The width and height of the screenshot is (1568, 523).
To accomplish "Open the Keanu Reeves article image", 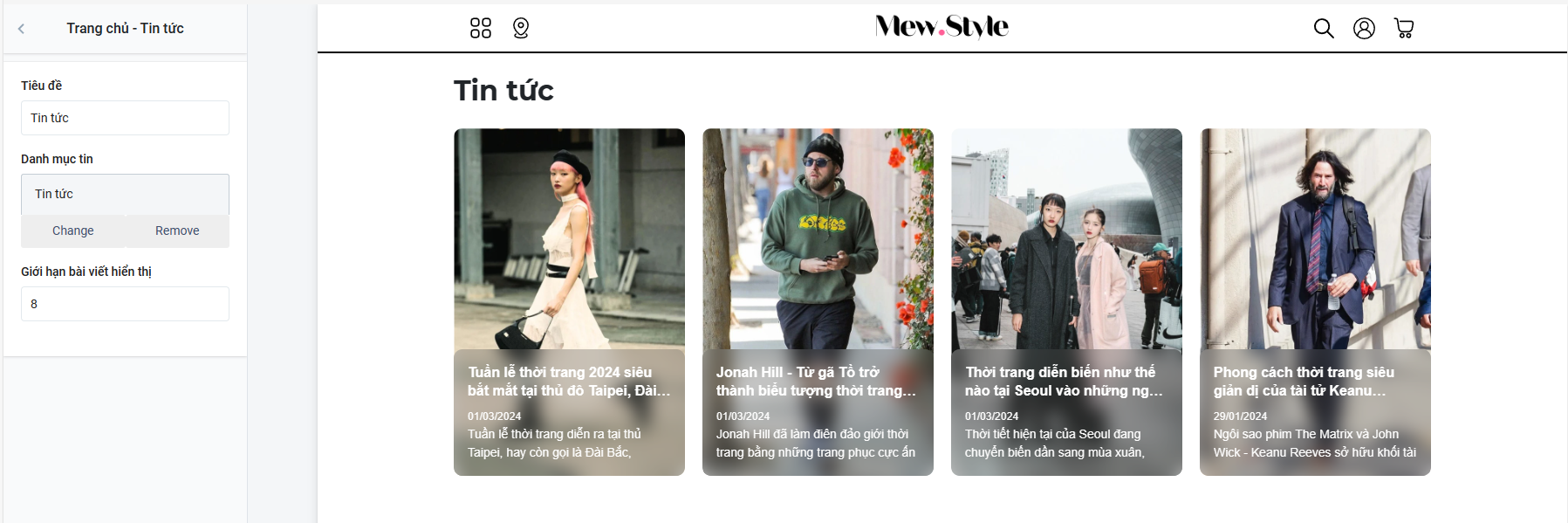I will (x=1315, y=239).
